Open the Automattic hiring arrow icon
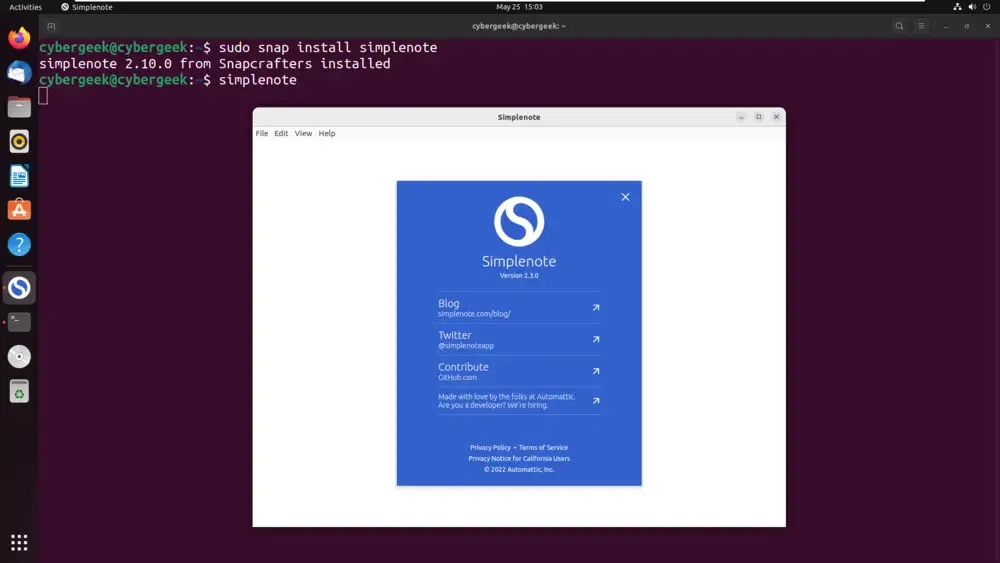 pos(596,401)
